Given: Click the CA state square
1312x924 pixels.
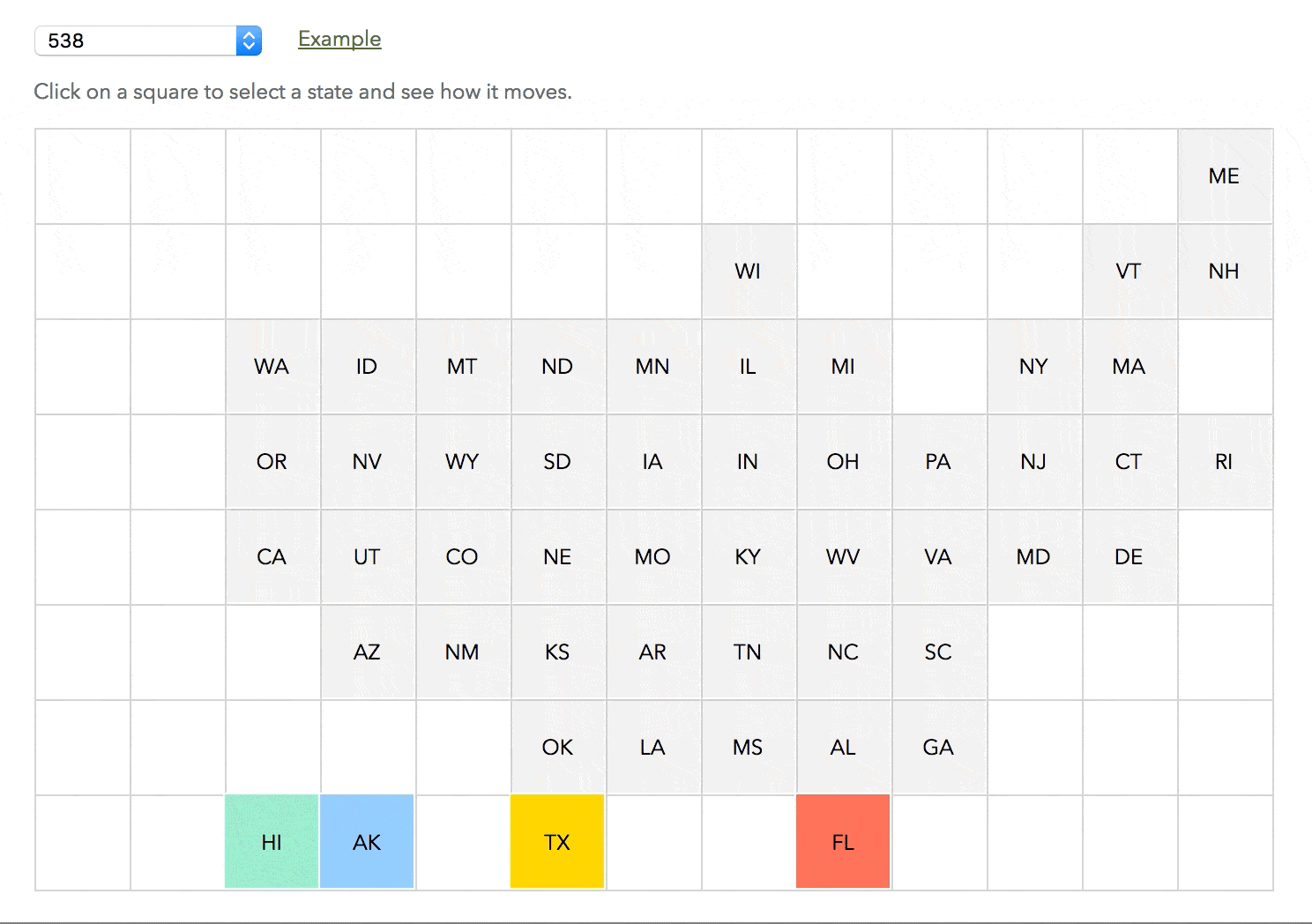Looking at the screenshot, I should point(271,556).
